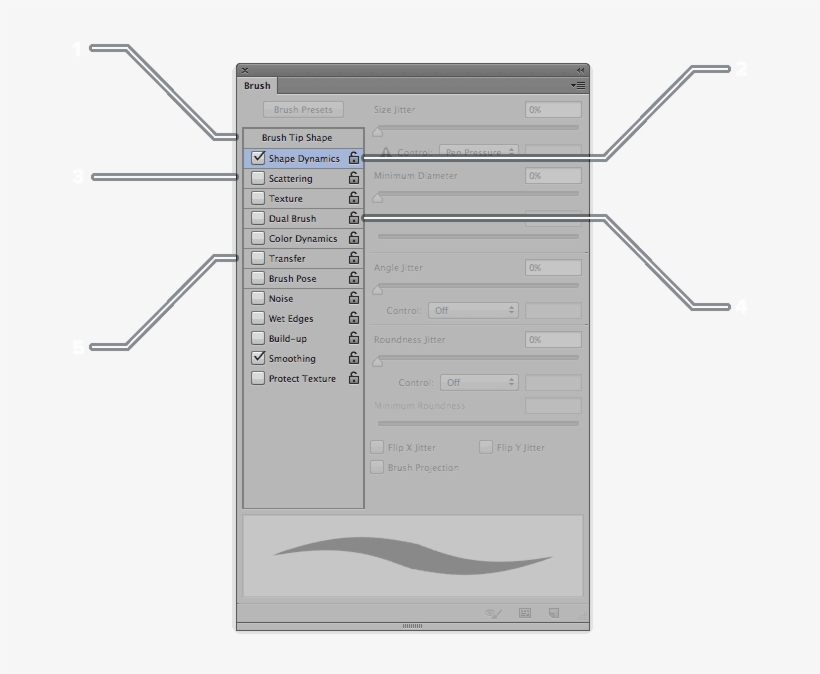
Task: Click the Size Jitter slider handle
Action: pos(376,130)
